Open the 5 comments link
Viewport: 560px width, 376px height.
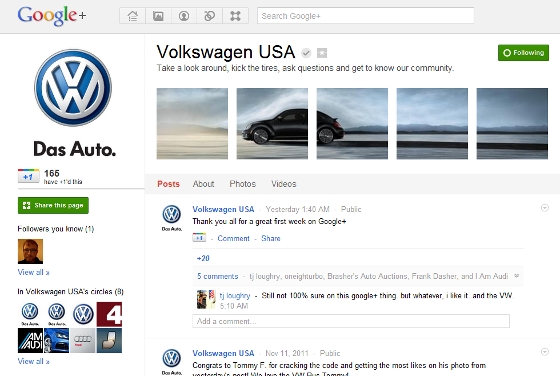[218, 276]
